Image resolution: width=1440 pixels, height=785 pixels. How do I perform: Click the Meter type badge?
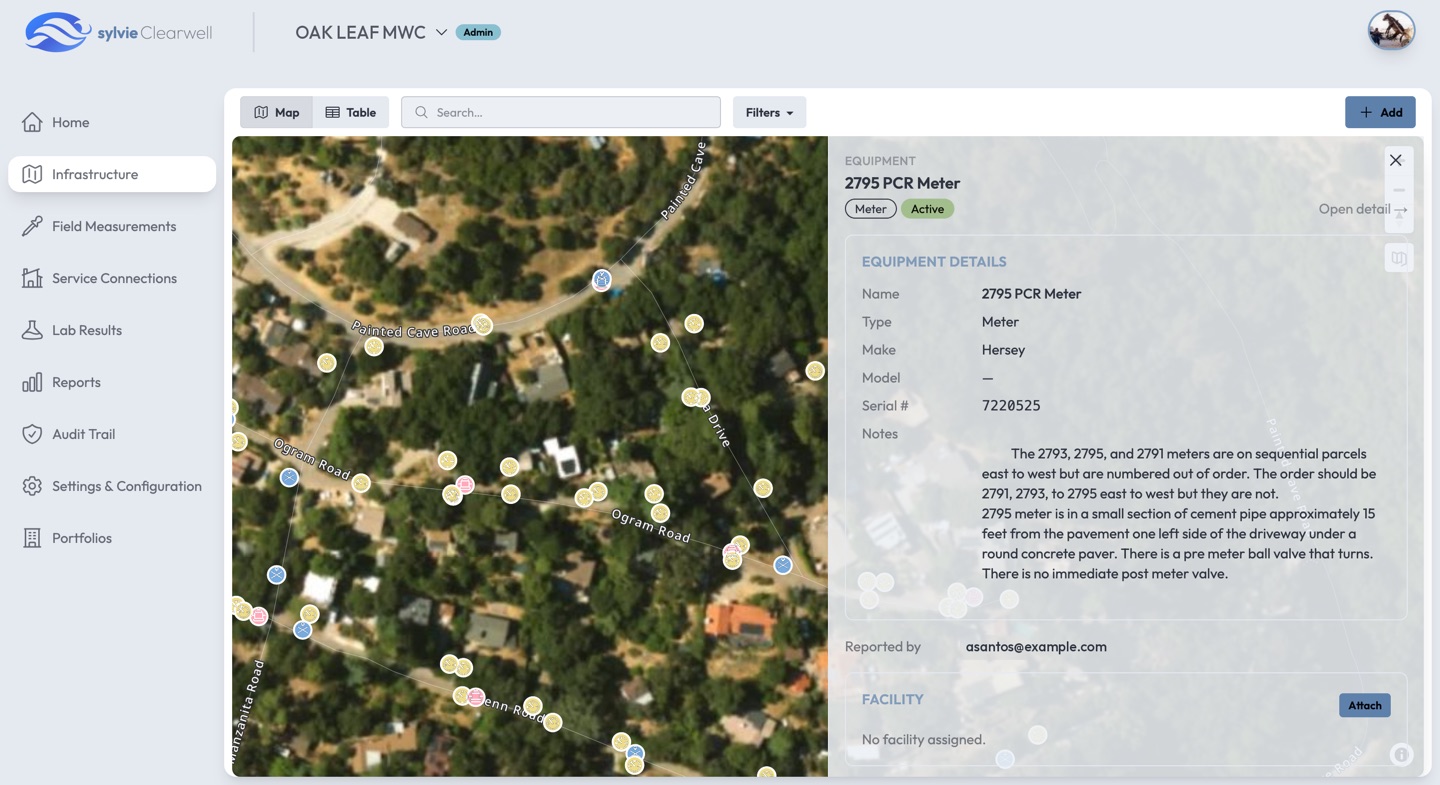pyautogui.click(x=870, y=209)
